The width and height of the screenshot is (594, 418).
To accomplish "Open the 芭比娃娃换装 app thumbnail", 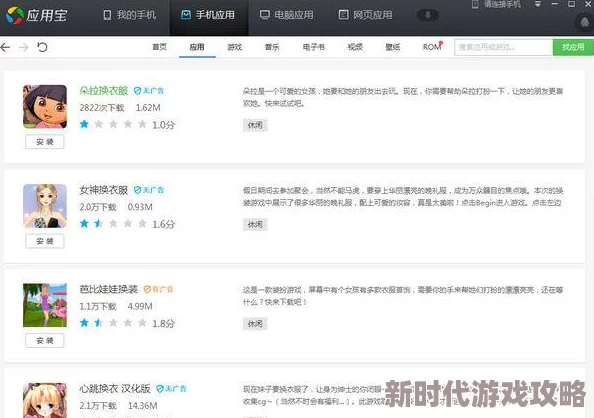I will [45, 305].
